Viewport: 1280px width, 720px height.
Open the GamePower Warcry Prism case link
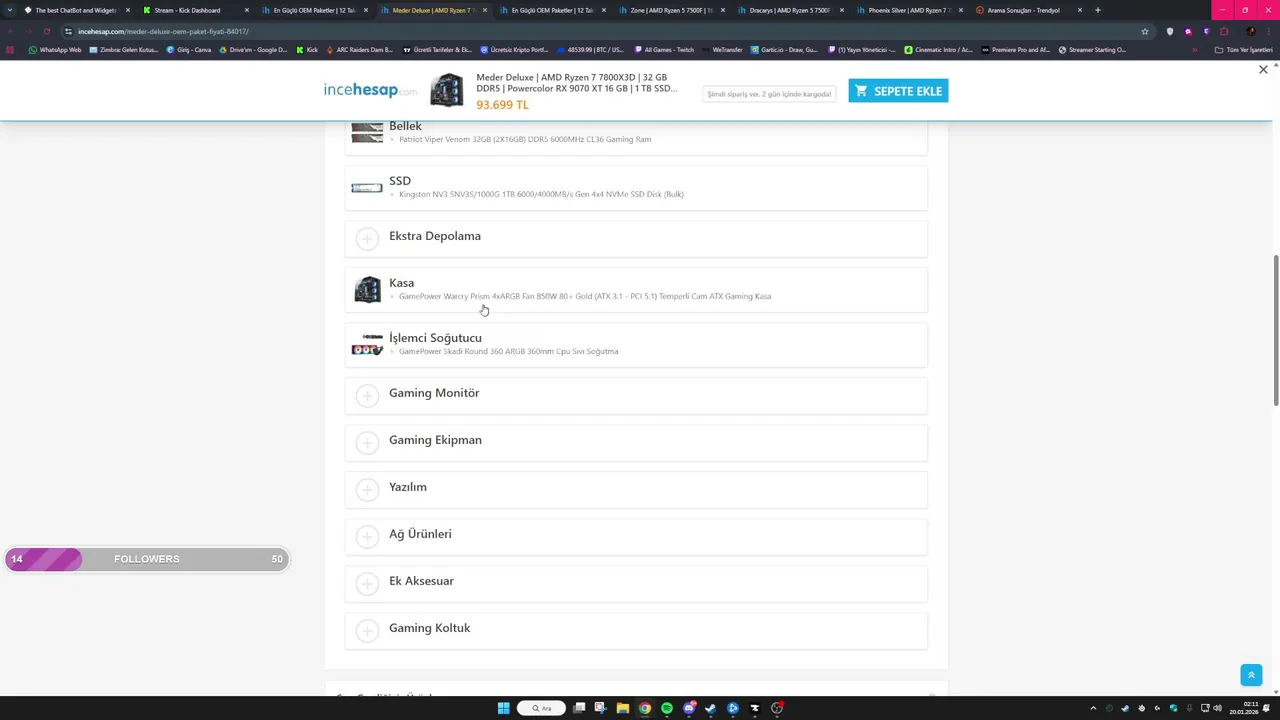pyautogui.click(x=585, y=296)
